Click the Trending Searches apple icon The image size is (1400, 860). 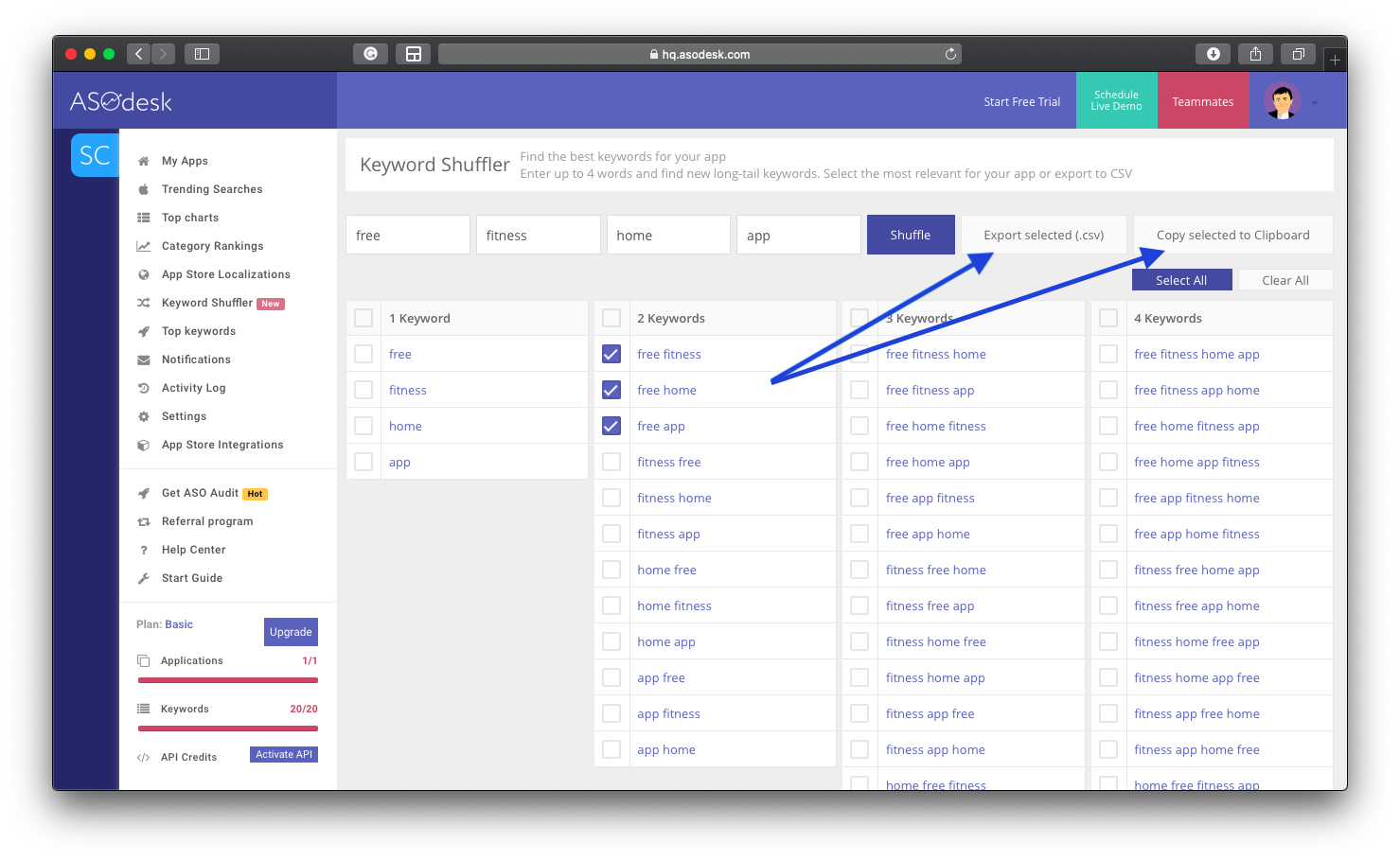[144, 189]
